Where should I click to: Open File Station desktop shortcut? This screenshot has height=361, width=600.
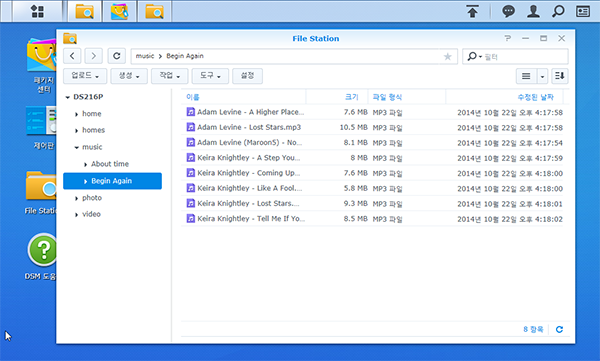point(41,193)
